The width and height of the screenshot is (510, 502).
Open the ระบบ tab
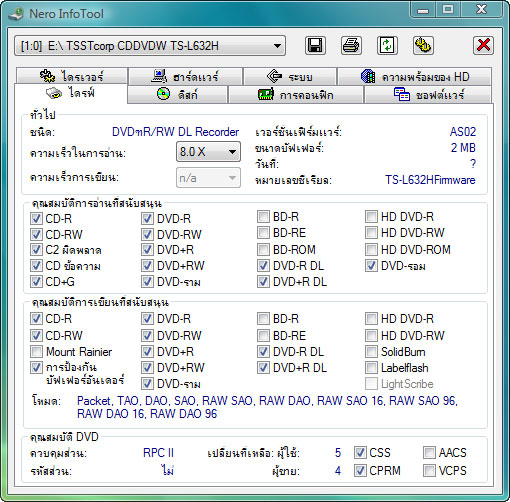pyautogui.click(x=290, y=77)
